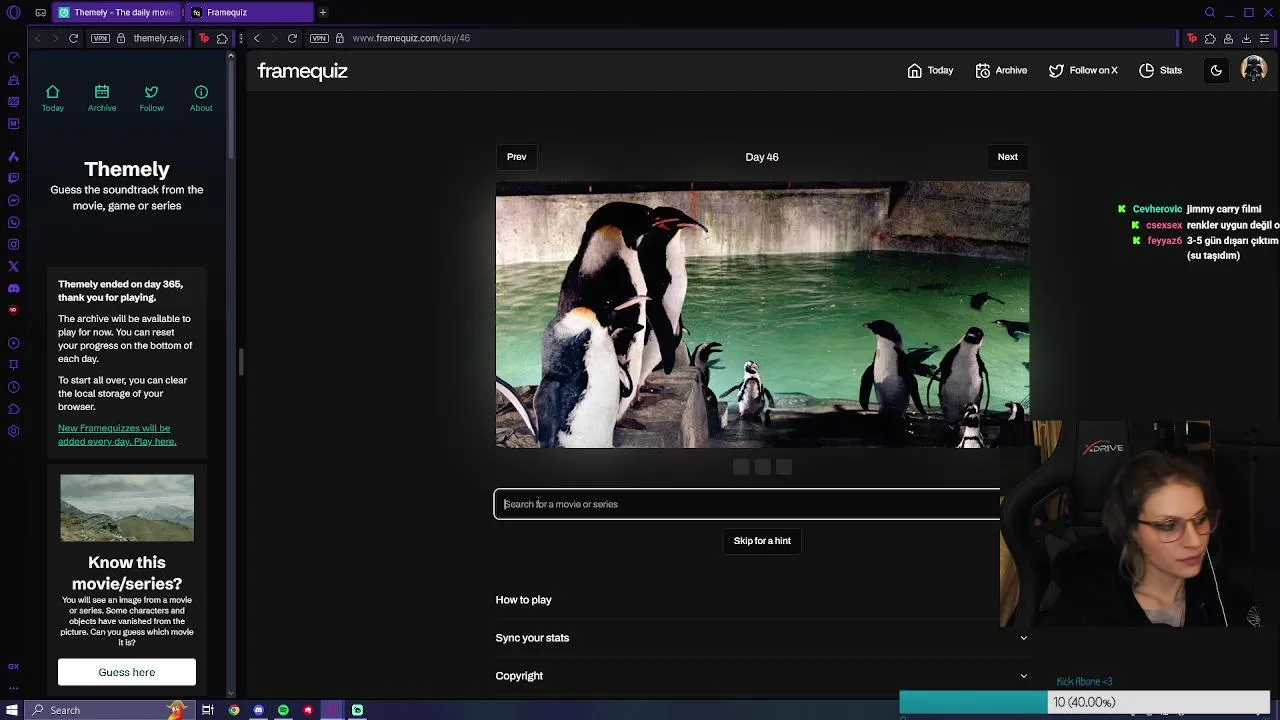Click the Guess here button
1280x720 pixels.
pyautogui.click(x=127, y=672)
